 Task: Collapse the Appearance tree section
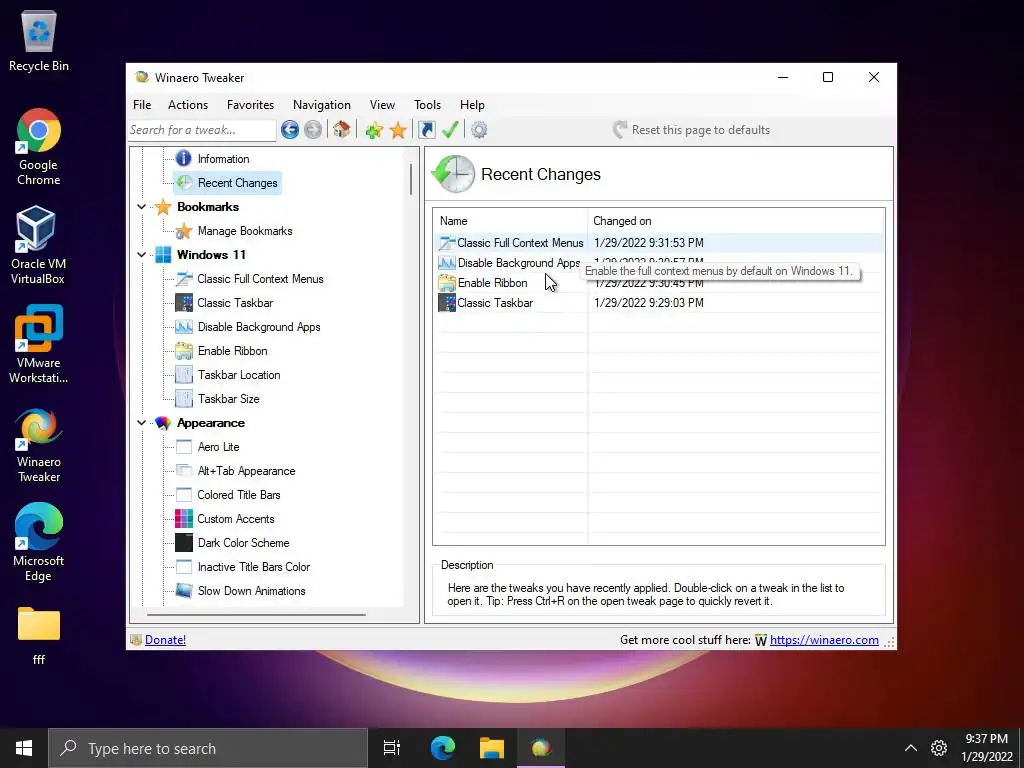[x=142, y=423]
